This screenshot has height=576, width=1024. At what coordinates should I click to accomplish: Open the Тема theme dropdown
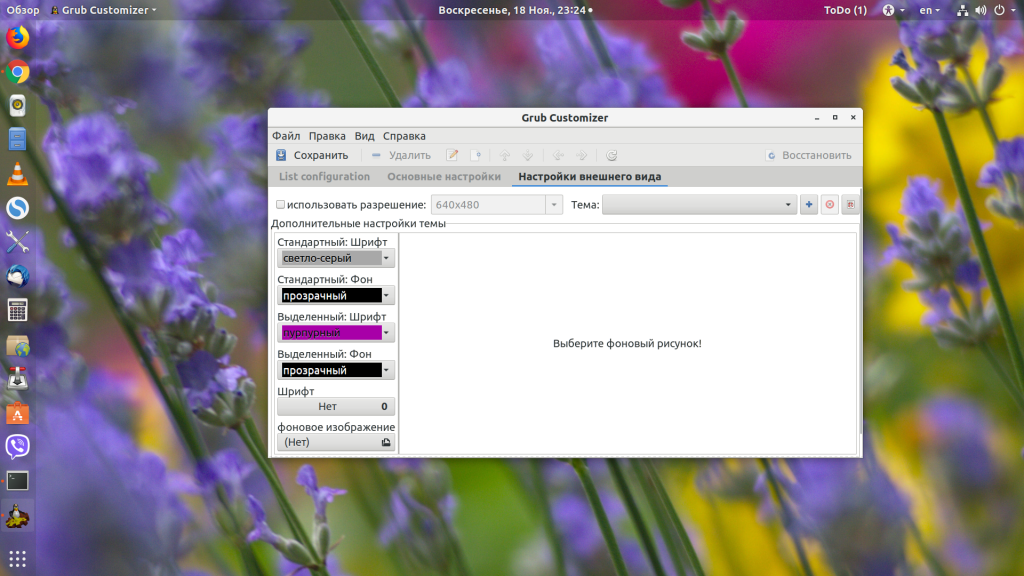pyautogui.click(x=699, y=205)
